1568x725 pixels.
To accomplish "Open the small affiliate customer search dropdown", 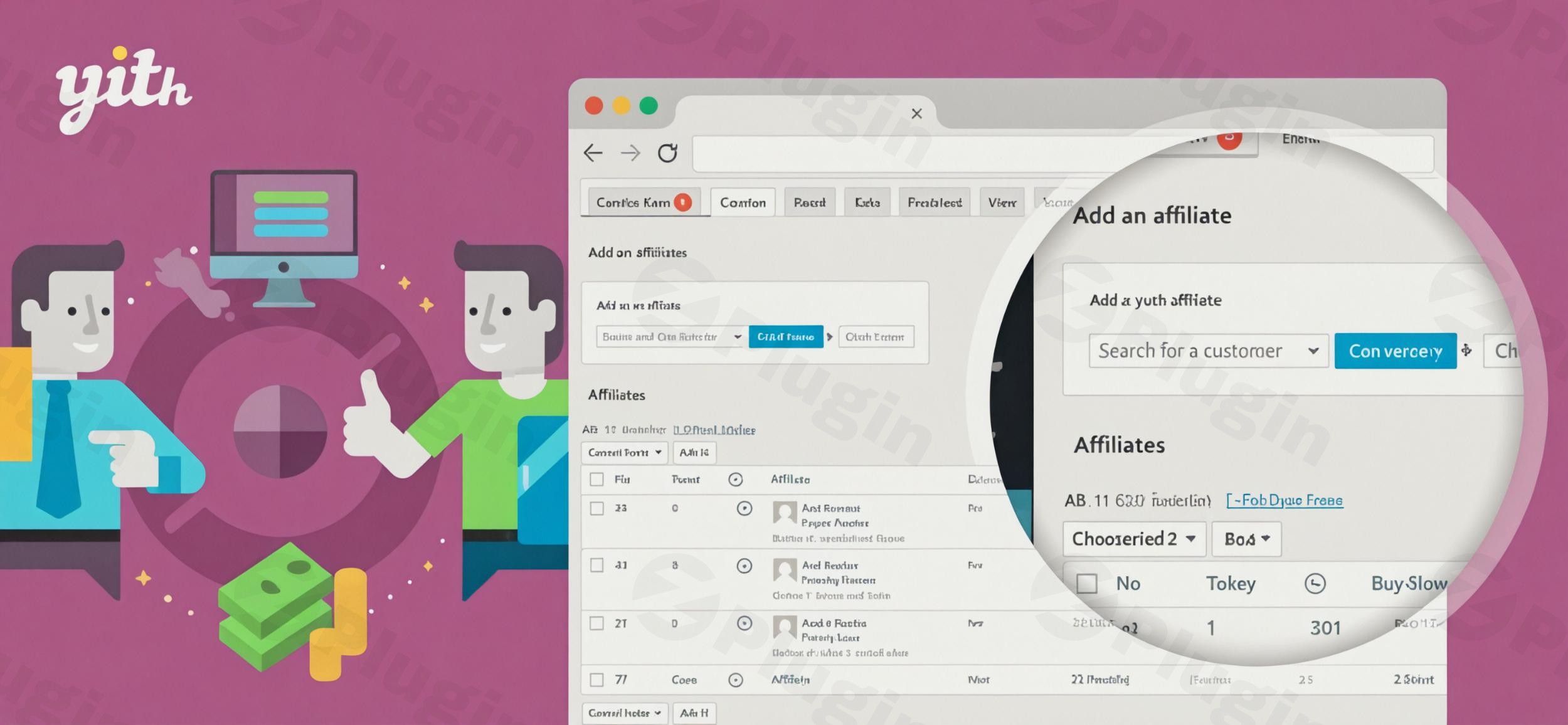I will [671, 337].
